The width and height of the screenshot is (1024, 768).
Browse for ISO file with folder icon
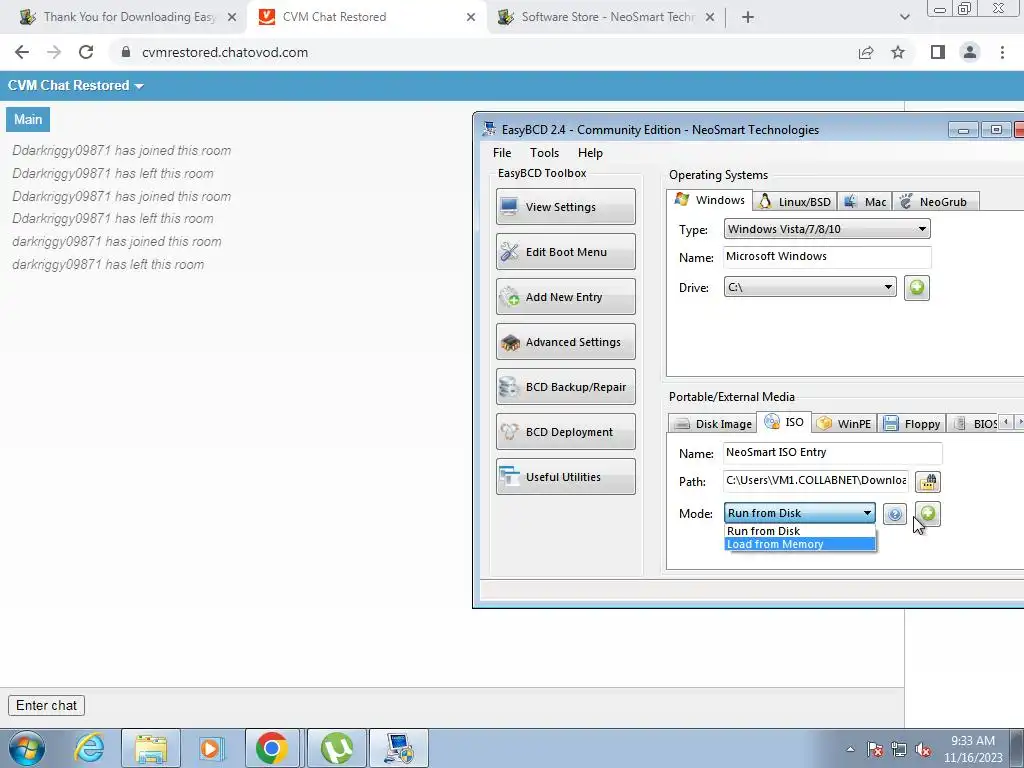click(x=927, y=481)
